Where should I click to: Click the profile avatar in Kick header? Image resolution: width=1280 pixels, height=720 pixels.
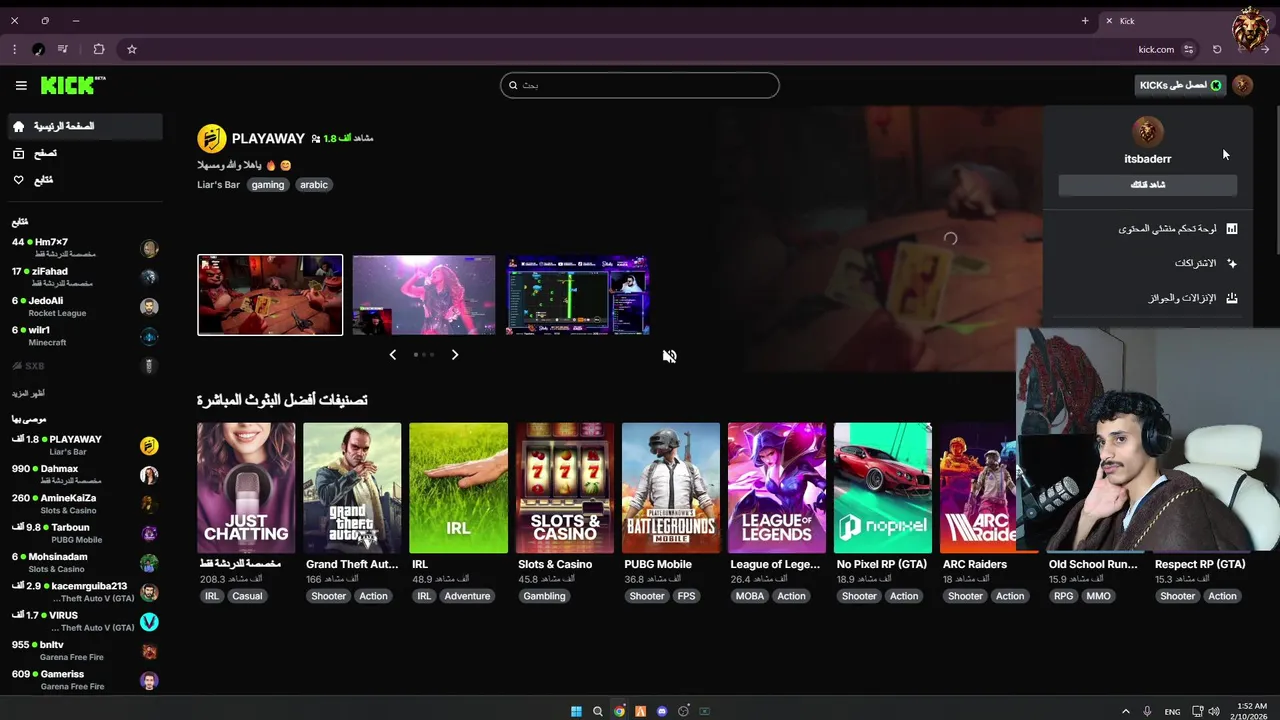[1242, 85]
